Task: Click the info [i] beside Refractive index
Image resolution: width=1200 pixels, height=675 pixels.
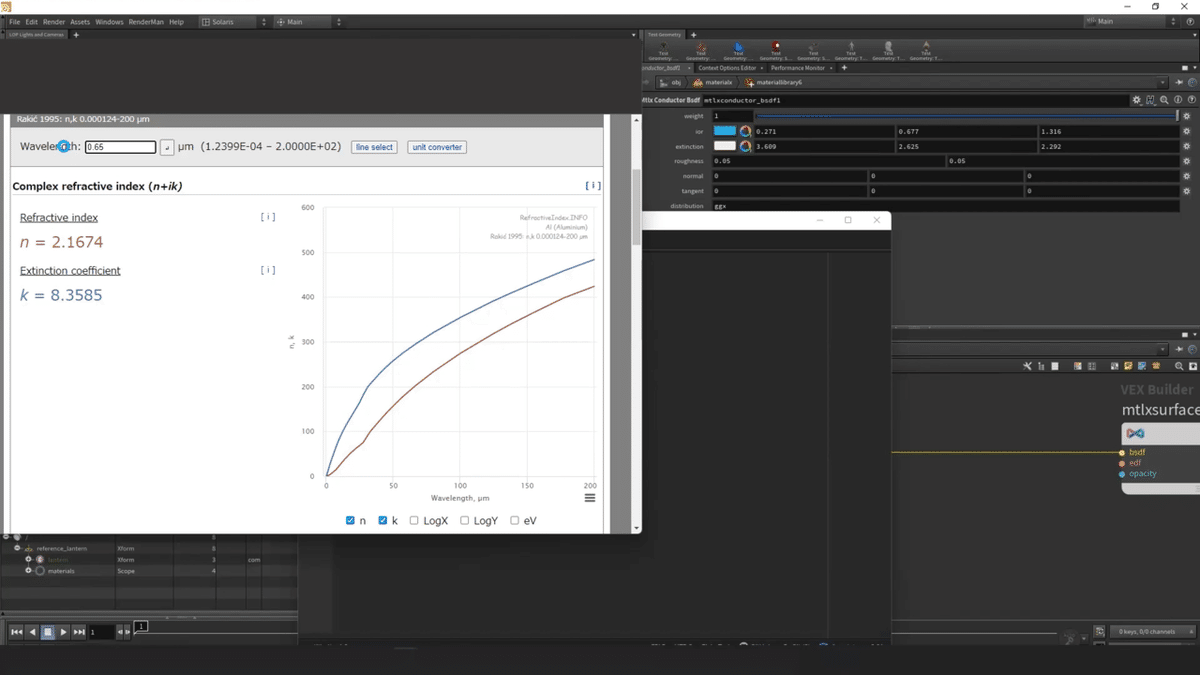Action: tap(267, 216)
